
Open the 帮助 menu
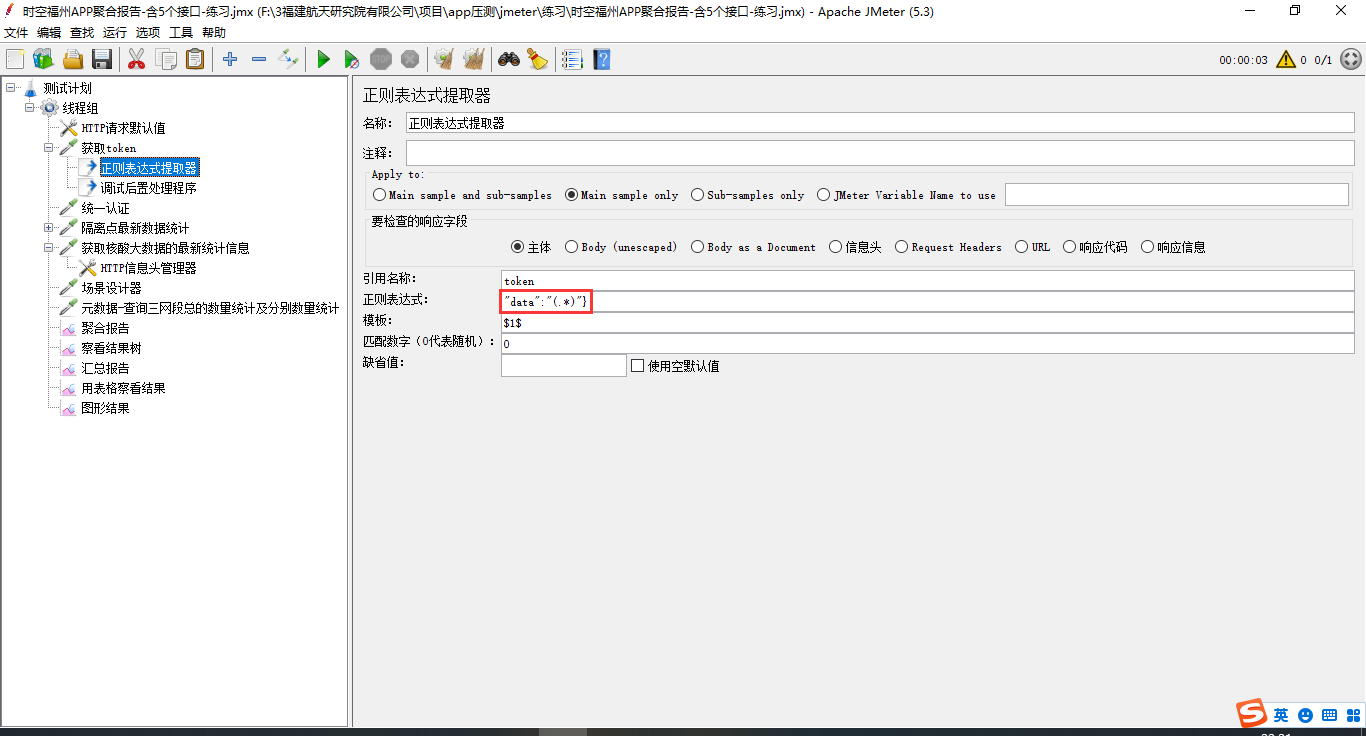tap(214, 32)
